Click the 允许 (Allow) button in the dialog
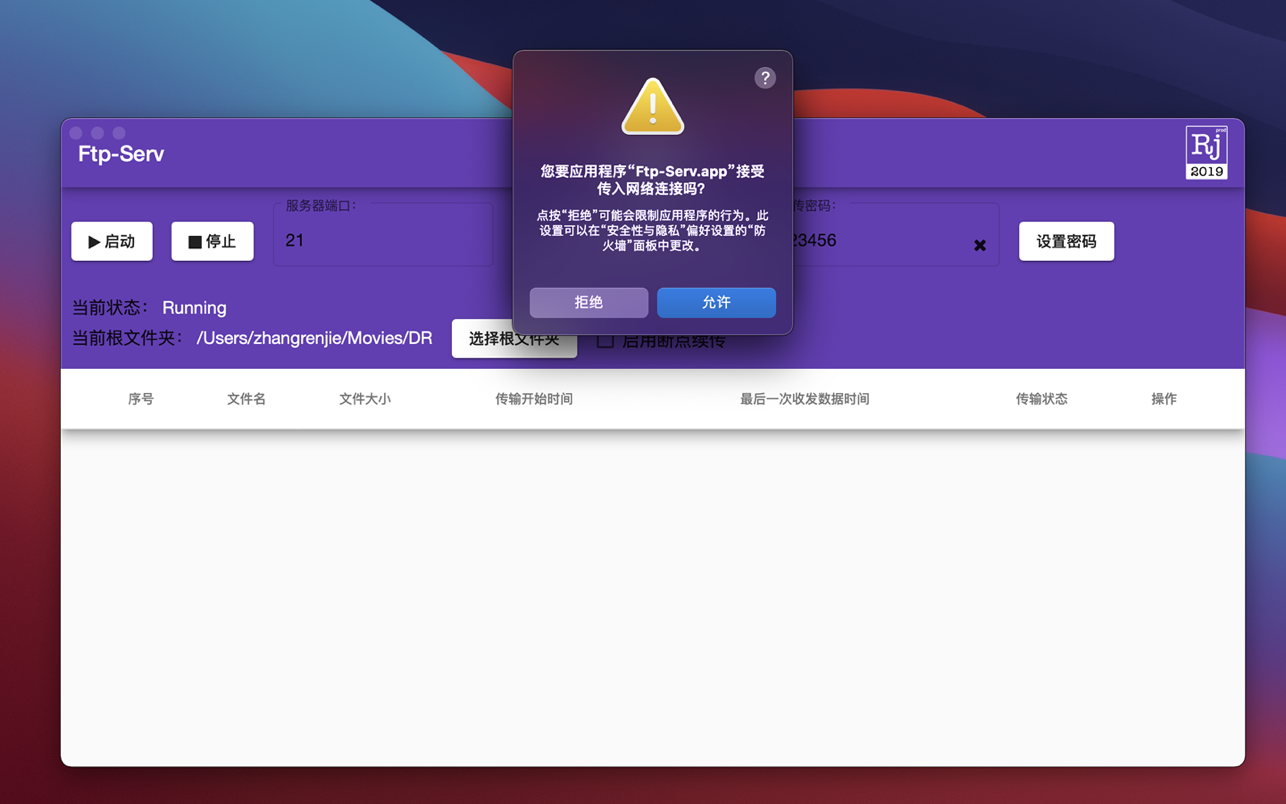The width and height of the screenshot is (1286, 804). [716, 302]
